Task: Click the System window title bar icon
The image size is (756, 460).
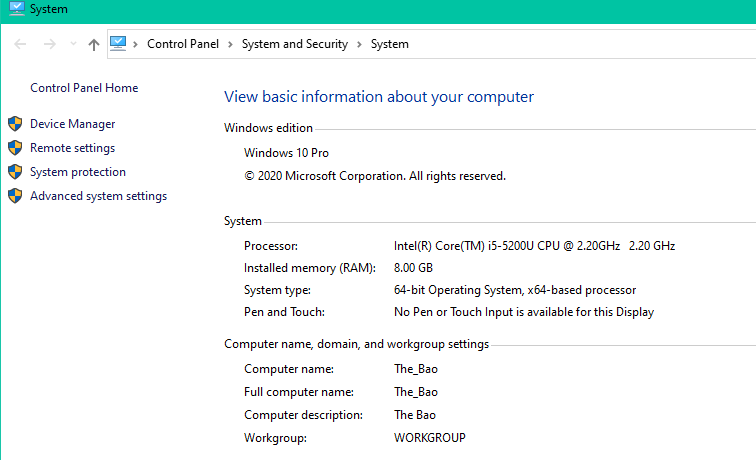Action: [x=17, y=9]
